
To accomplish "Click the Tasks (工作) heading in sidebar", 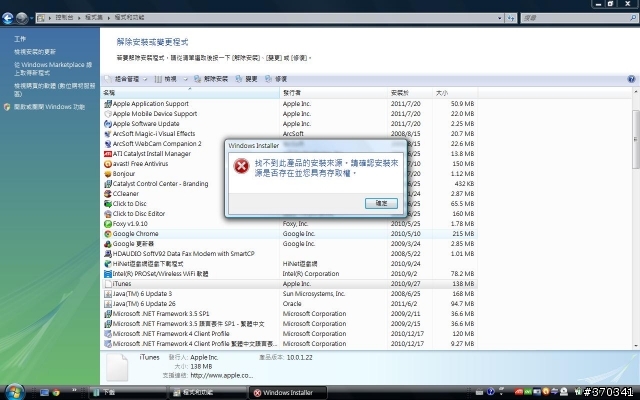I will tap(20, 39).
